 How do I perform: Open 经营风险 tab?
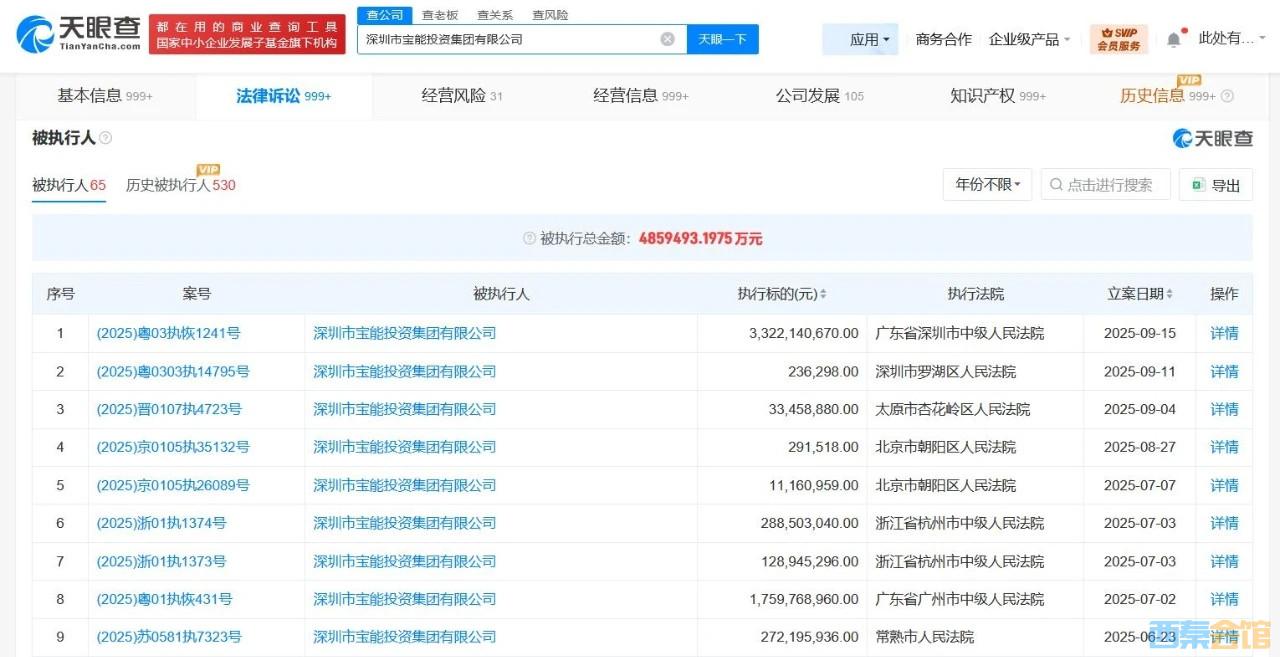(x=462, y=96)
